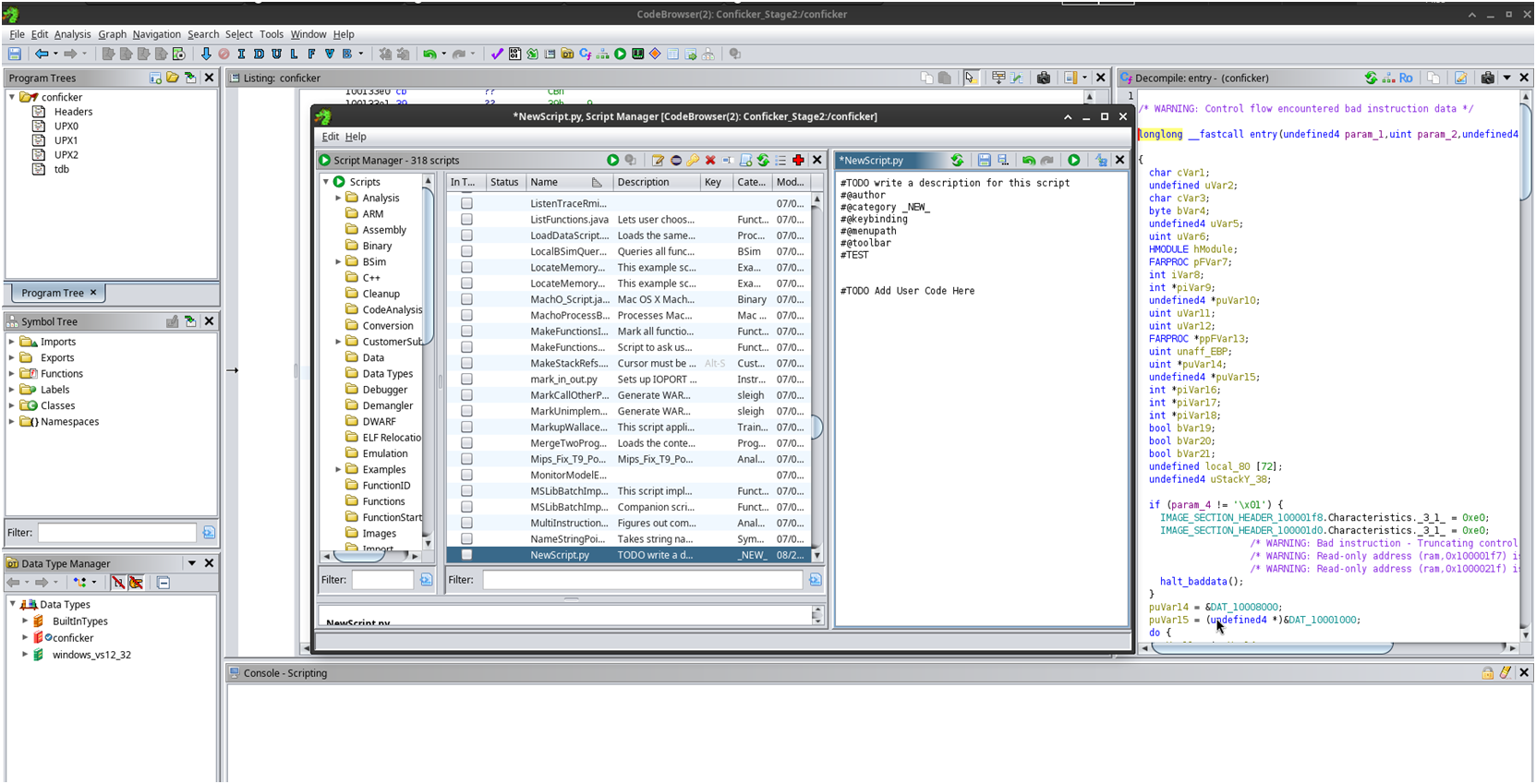The width and height of the screenshot is (1536, 784).
Task: Check the In Tool box for mark_in_out.py
Action: tap(466, 380)
